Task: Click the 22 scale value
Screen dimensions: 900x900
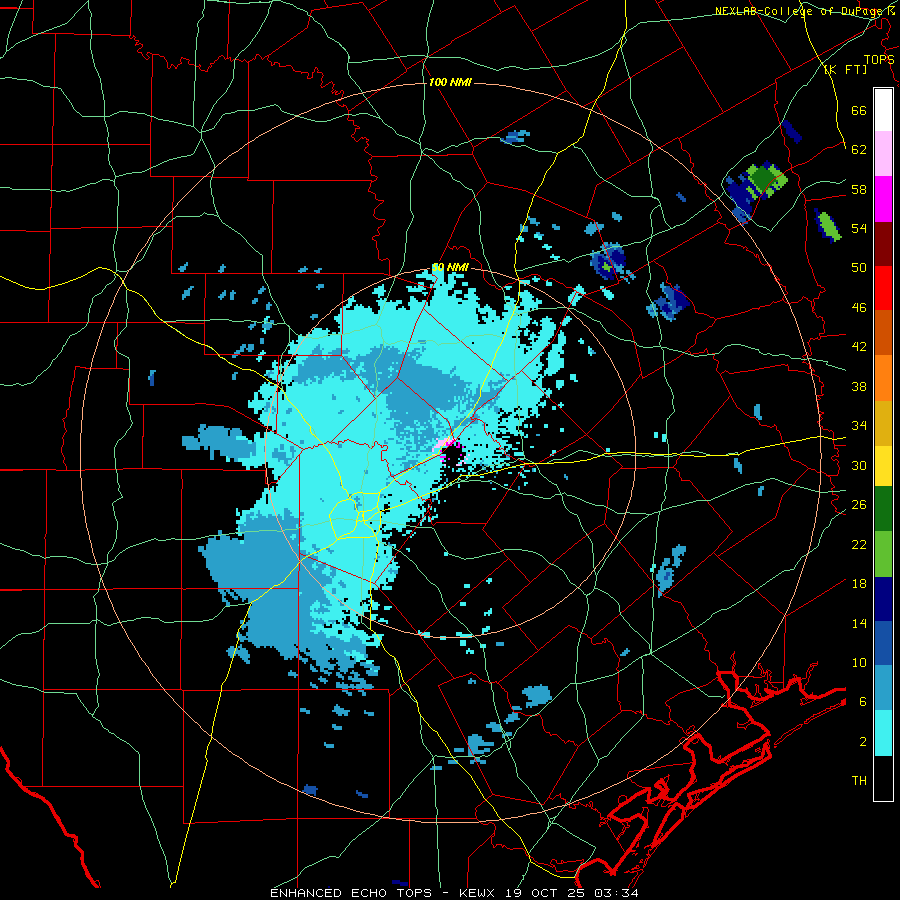Action: click(x=859, y=544)
